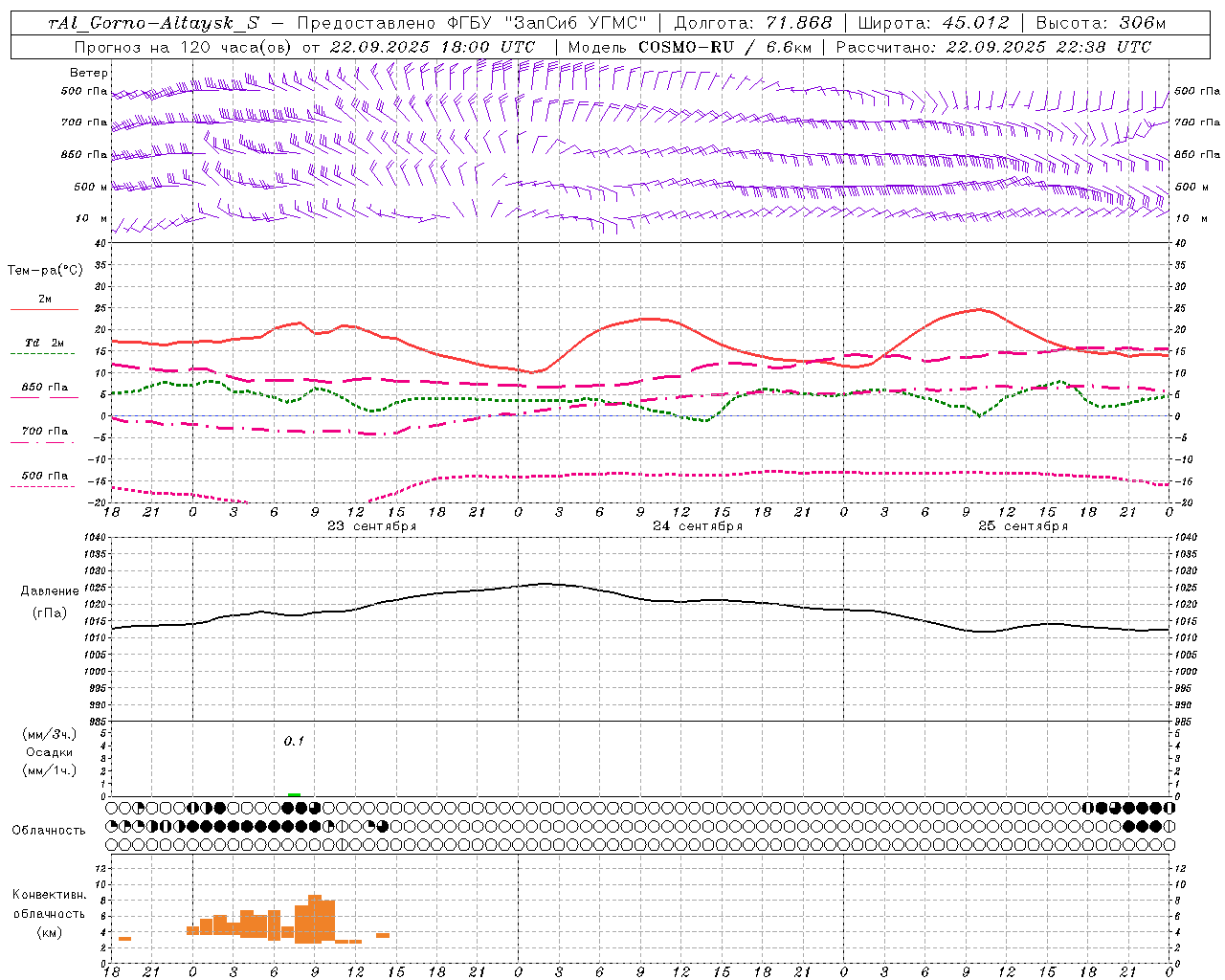Click the Облачность row label
This screenshot has width=1225, height=980.
49,831
